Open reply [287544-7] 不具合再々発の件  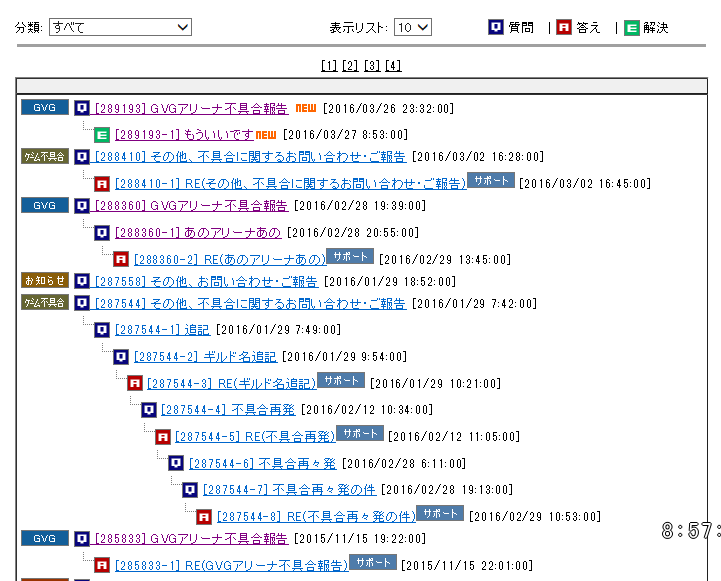290,490
